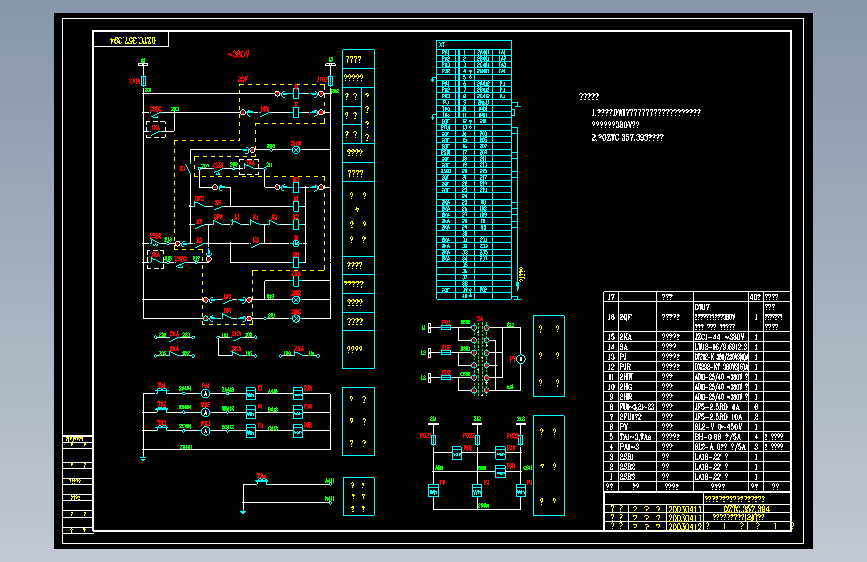Click the red ~380V voltage label
Image resolution: width=867 pixels, height=562 pixels.
(x=238, y=54)
